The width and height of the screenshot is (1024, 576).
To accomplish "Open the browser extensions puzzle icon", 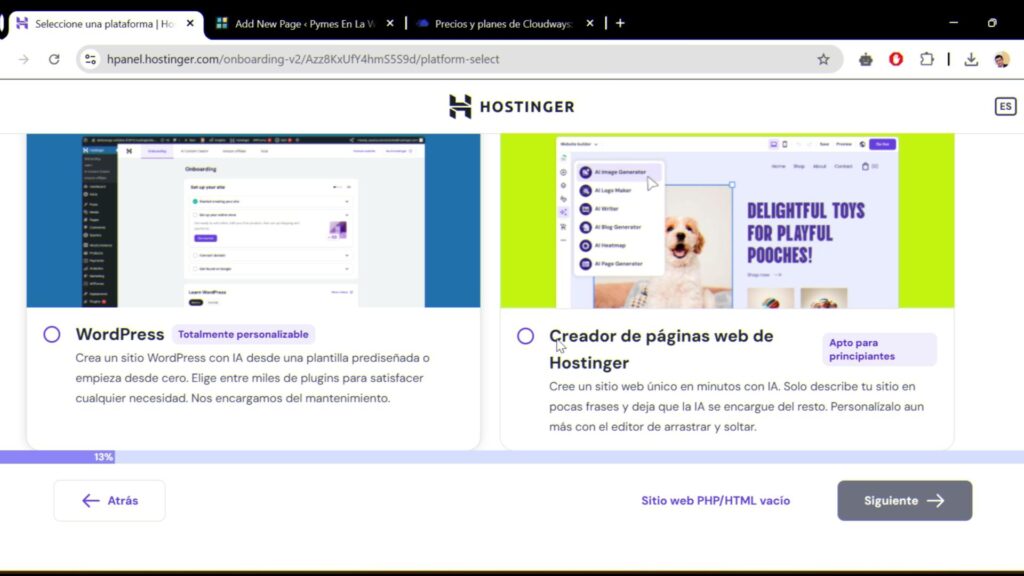I will tap(927, 59).
